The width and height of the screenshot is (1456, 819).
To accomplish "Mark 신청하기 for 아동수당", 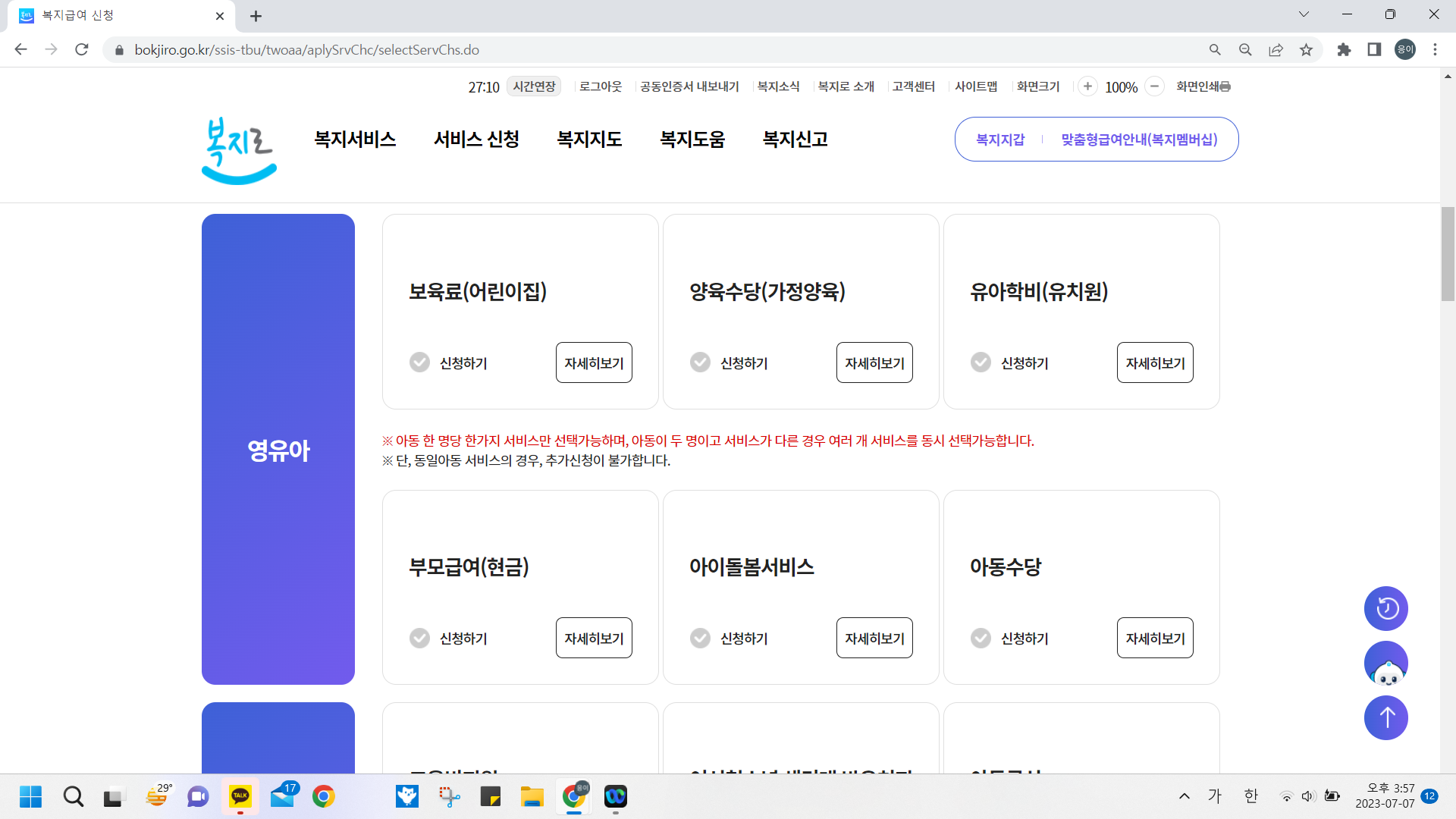I will (x=981, y=638).
